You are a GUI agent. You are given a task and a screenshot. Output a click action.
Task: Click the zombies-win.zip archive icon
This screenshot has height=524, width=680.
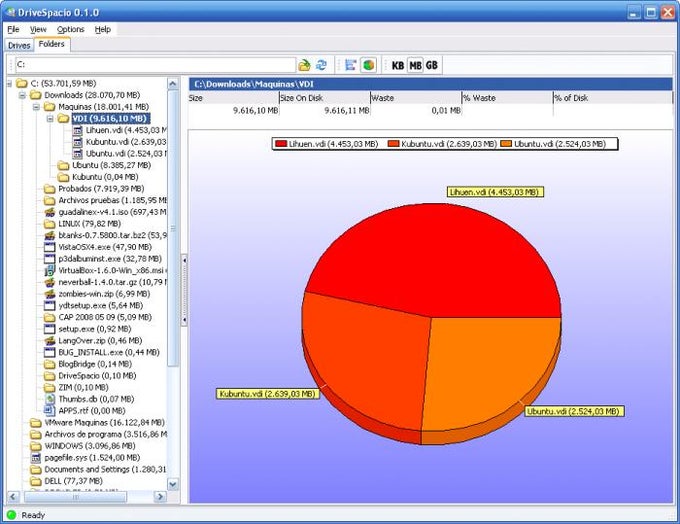pos(50,294)
